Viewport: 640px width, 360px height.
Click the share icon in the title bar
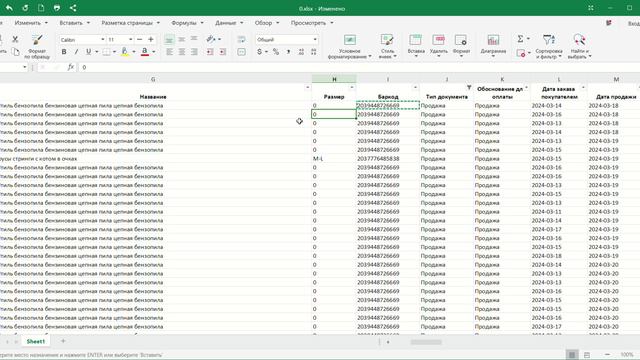[x=73, y=8]
